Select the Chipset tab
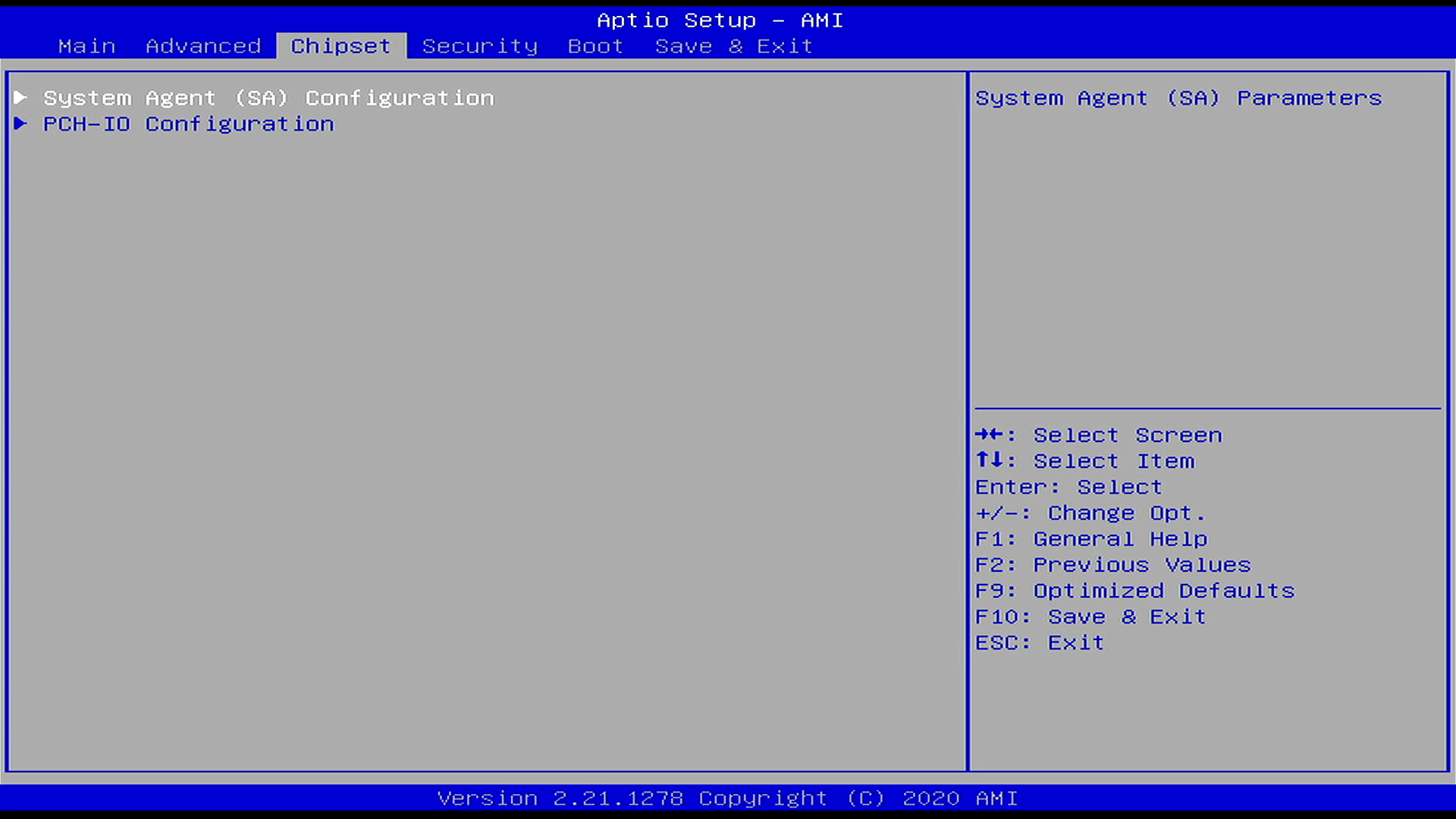The image size is (1456, 819). 341,46
